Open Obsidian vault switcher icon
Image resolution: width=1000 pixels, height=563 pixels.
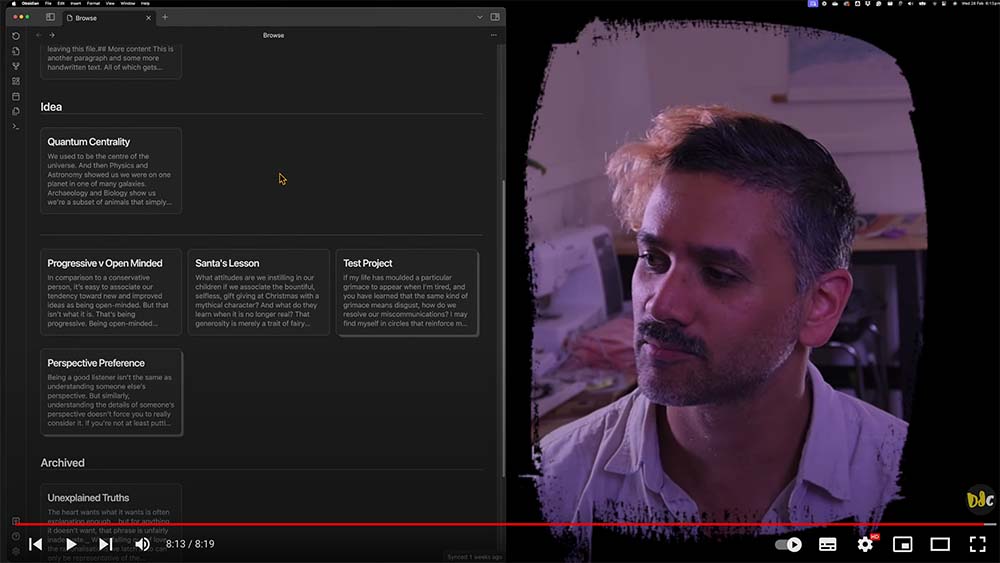pyautogui.click(x=16, y=521)
